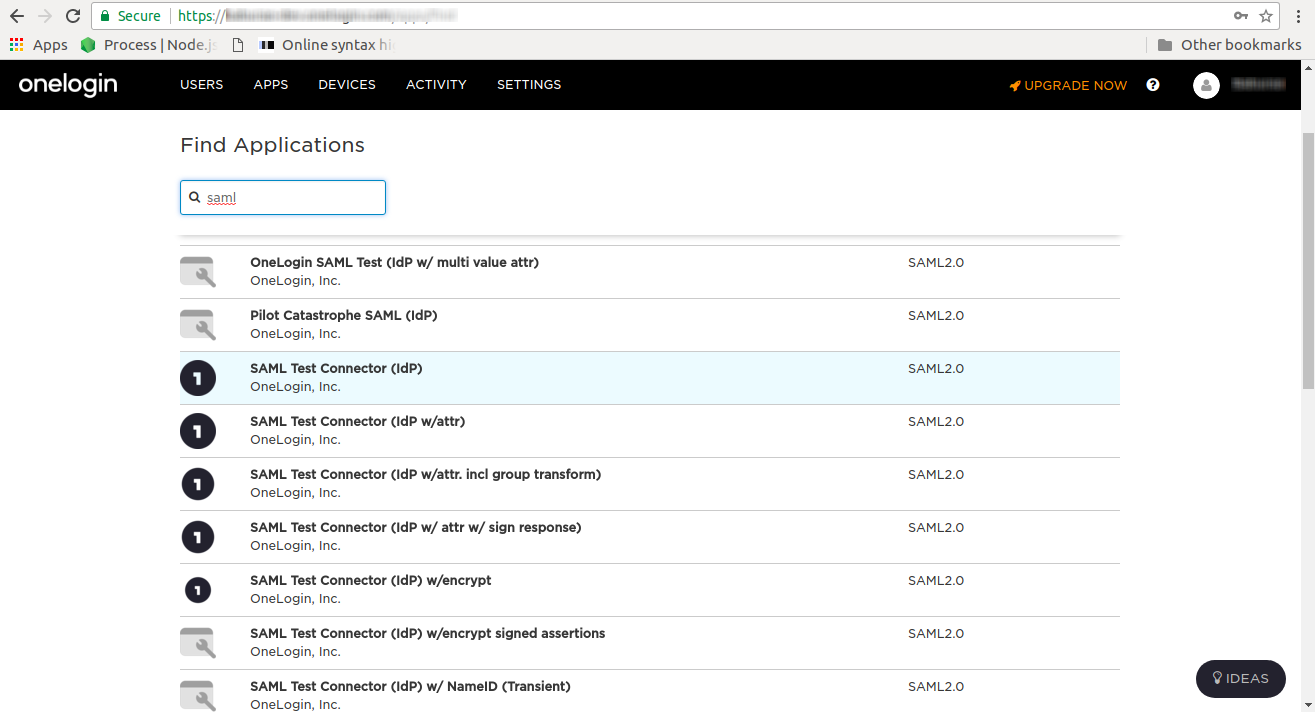Click the lightbulb icon on the IDEAS button

[x=1215, y=679]
